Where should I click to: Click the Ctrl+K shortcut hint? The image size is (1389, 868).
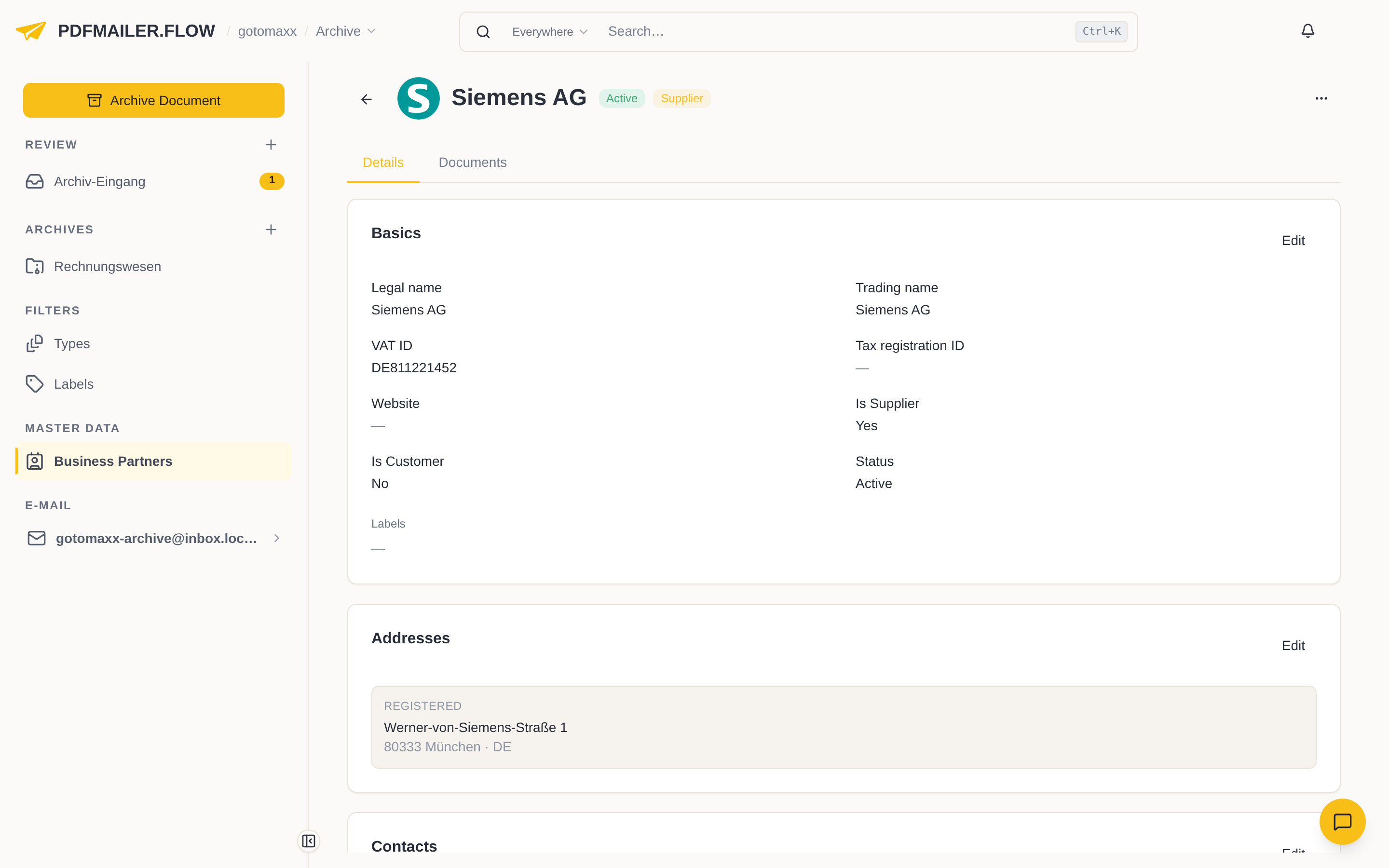1101,31
